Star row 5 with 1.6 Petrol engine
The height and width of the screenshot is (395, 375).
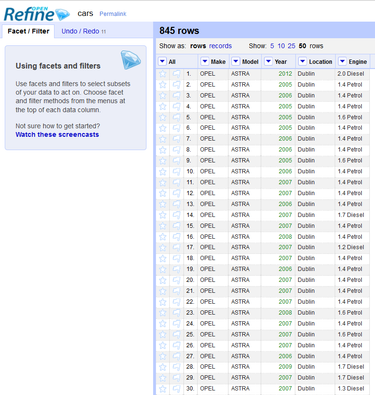click(x=163, y=117)
